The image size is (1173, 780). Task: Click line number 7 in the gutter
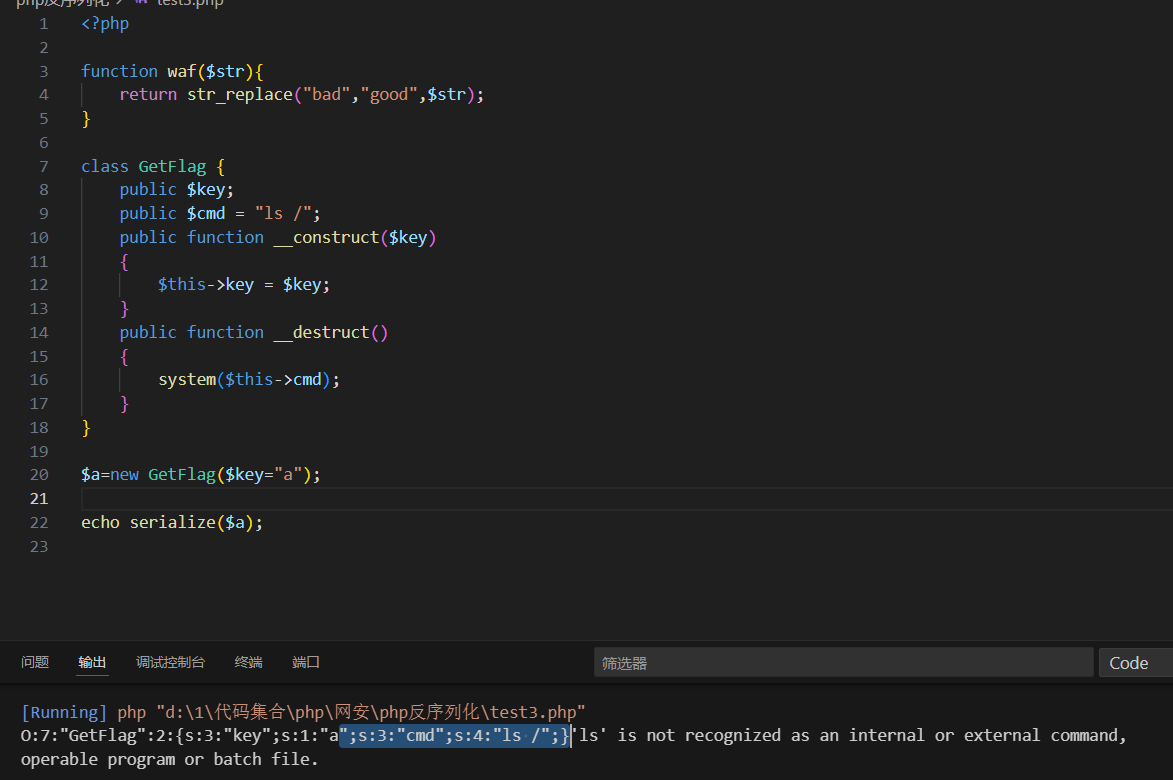tap(43, 166)
